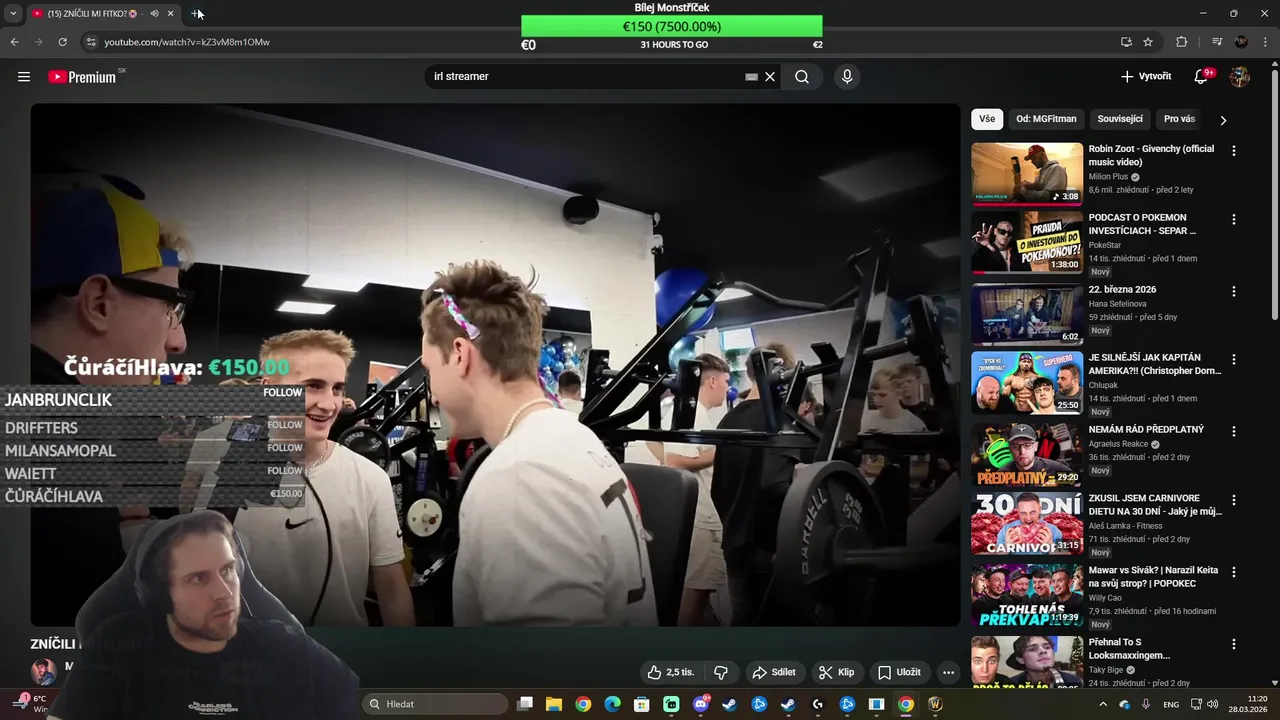Like the video (2,5 tis.)
This screenshot has width=1280, height=720.
pyautogui.click(x=670, y=672)
